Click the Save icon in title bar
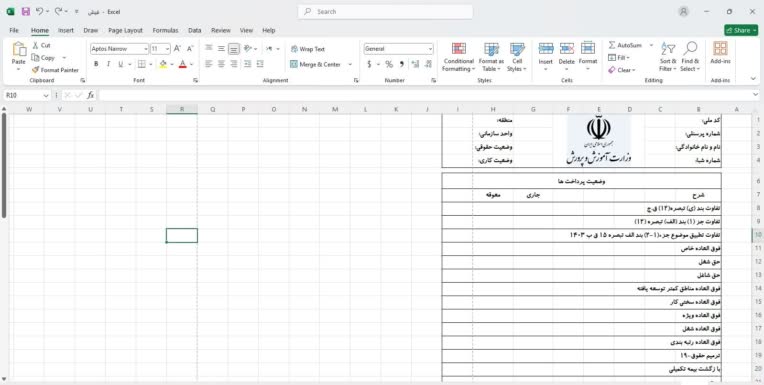 pos(26,11)
